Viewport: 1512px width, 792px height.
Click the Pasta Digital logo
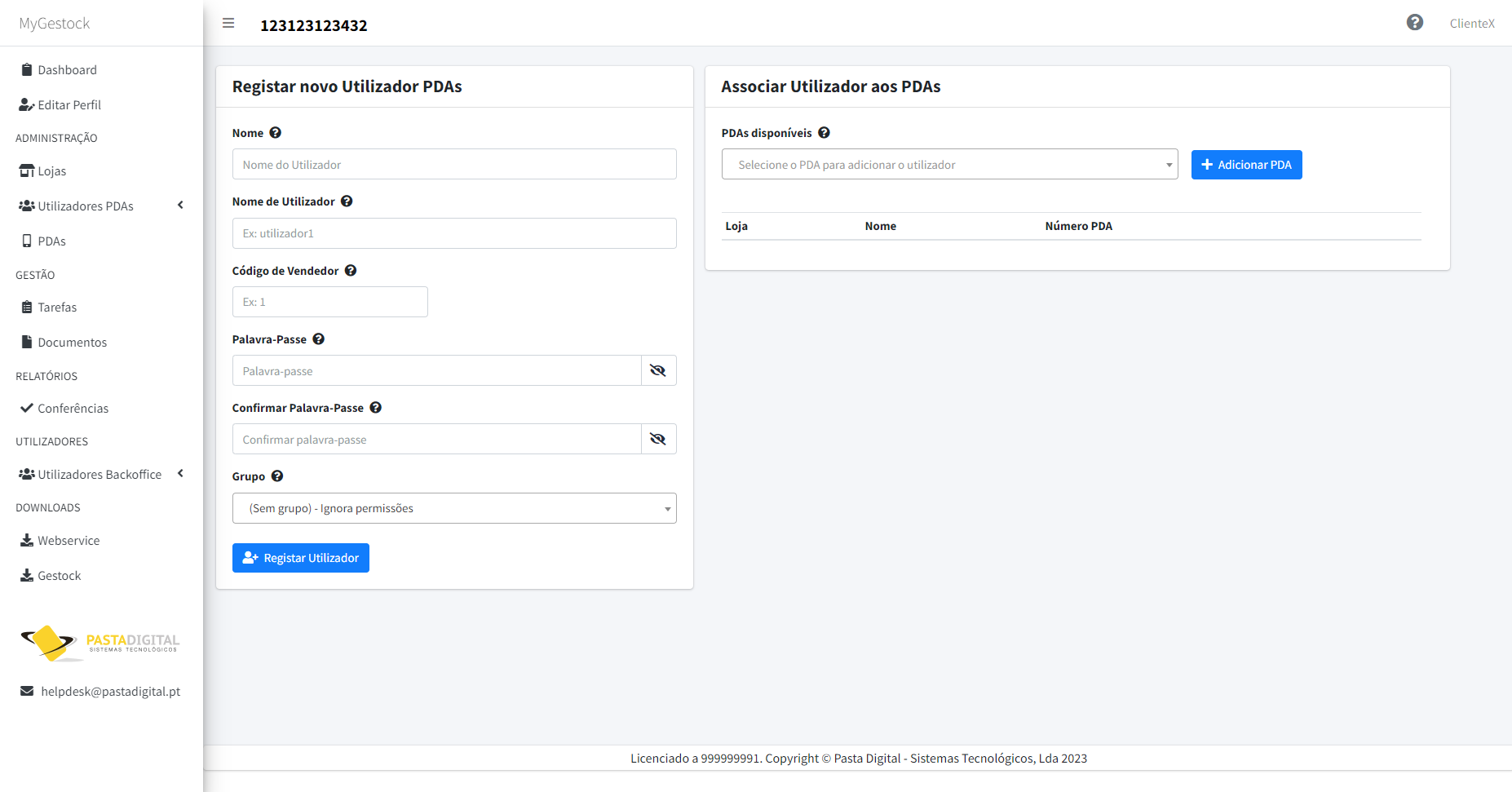[x=100, y=644]
